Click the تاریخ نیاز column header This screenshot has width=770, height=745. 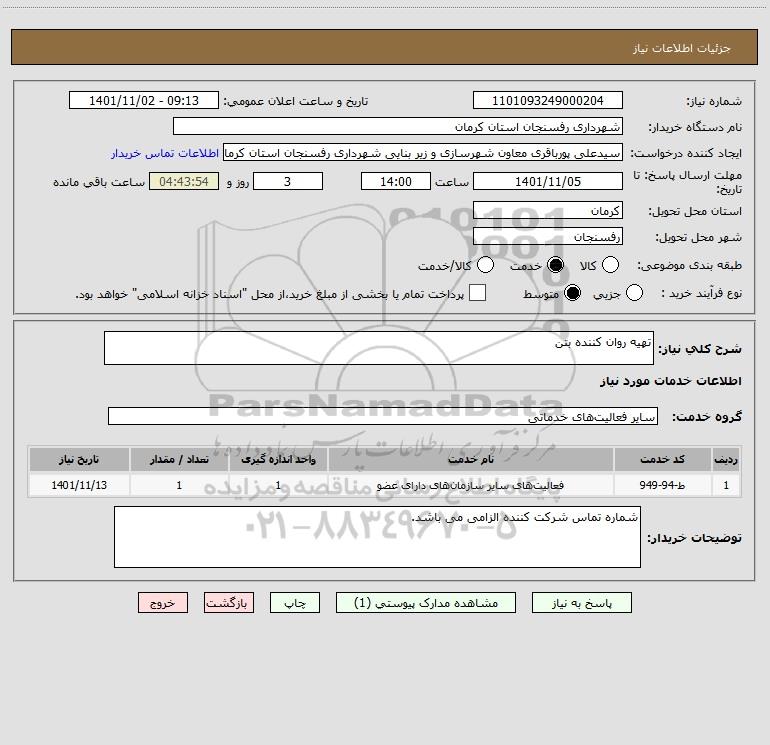(79, 459)
